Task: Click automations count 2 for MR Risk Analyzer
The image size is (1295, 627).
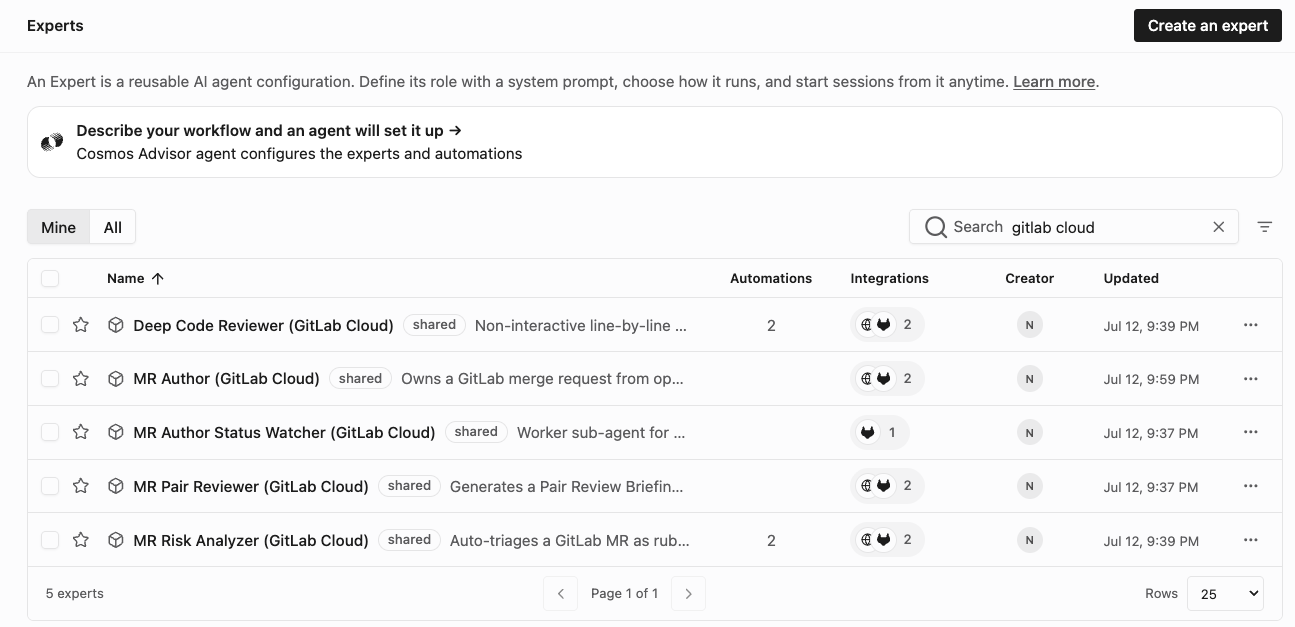Action: pyautogui.click(x=771, y=540)
